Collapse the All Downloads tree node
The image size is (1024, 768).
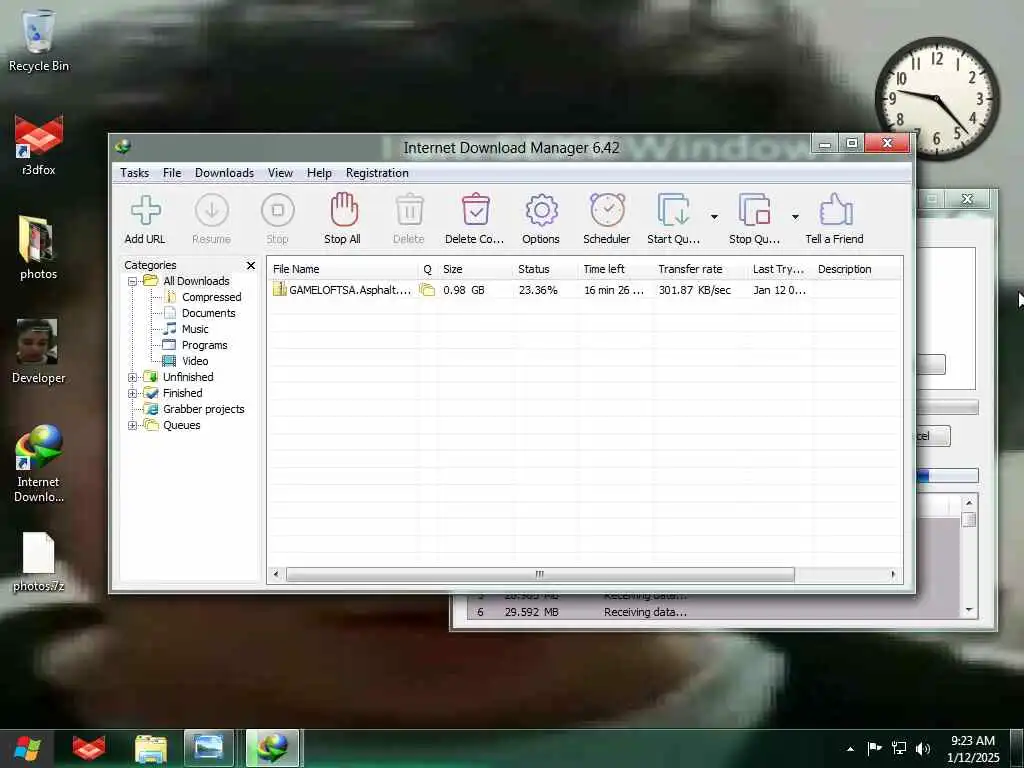[132, 281]
